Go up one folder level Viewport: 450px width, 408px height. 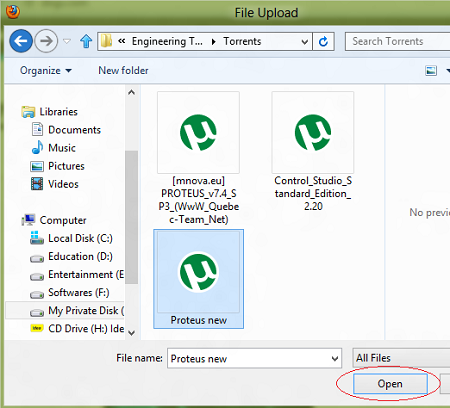[86, 41]
